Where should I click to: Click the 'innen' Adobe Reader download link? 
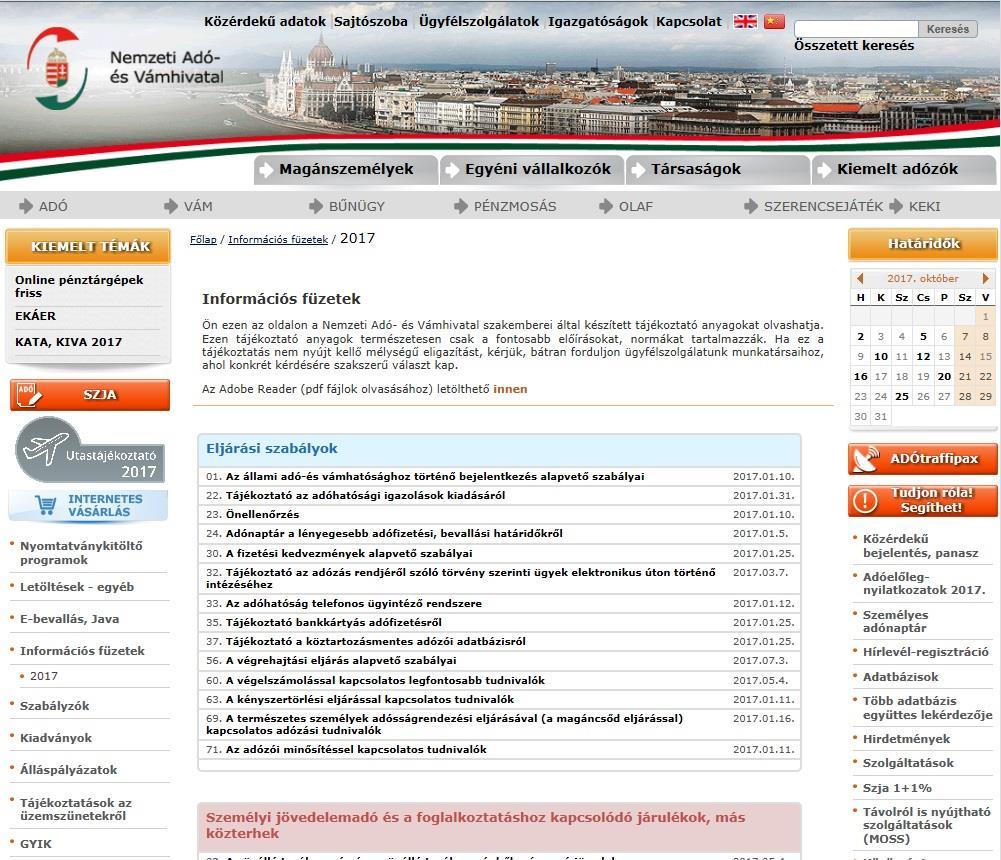pyautogui.click(x=510, y=389)
